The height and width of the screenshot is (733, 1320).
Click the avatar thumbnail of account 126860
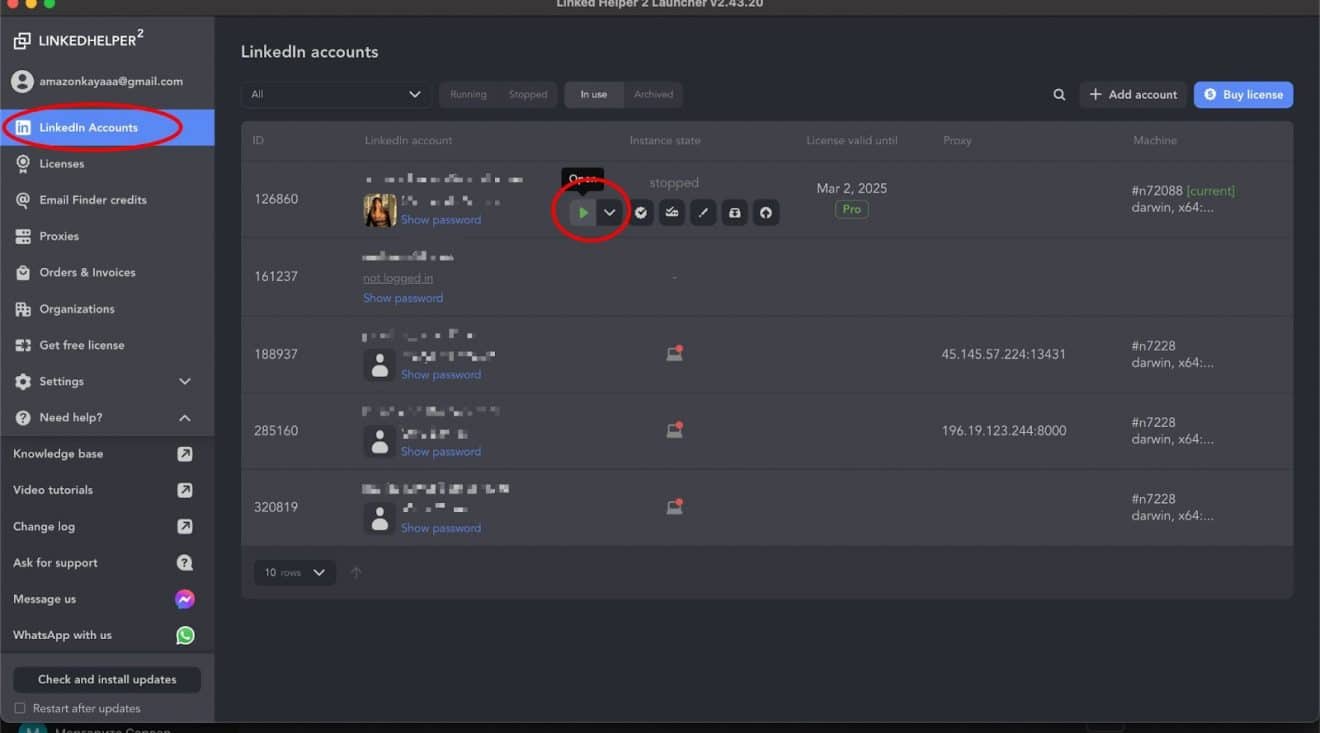(x=379, y=210)
